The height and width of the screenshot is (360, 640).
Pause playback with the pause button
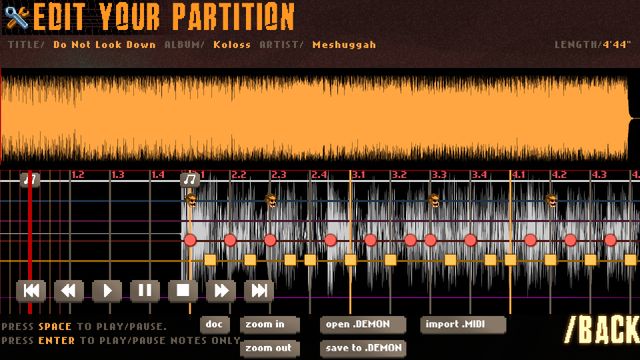(145, 291)
